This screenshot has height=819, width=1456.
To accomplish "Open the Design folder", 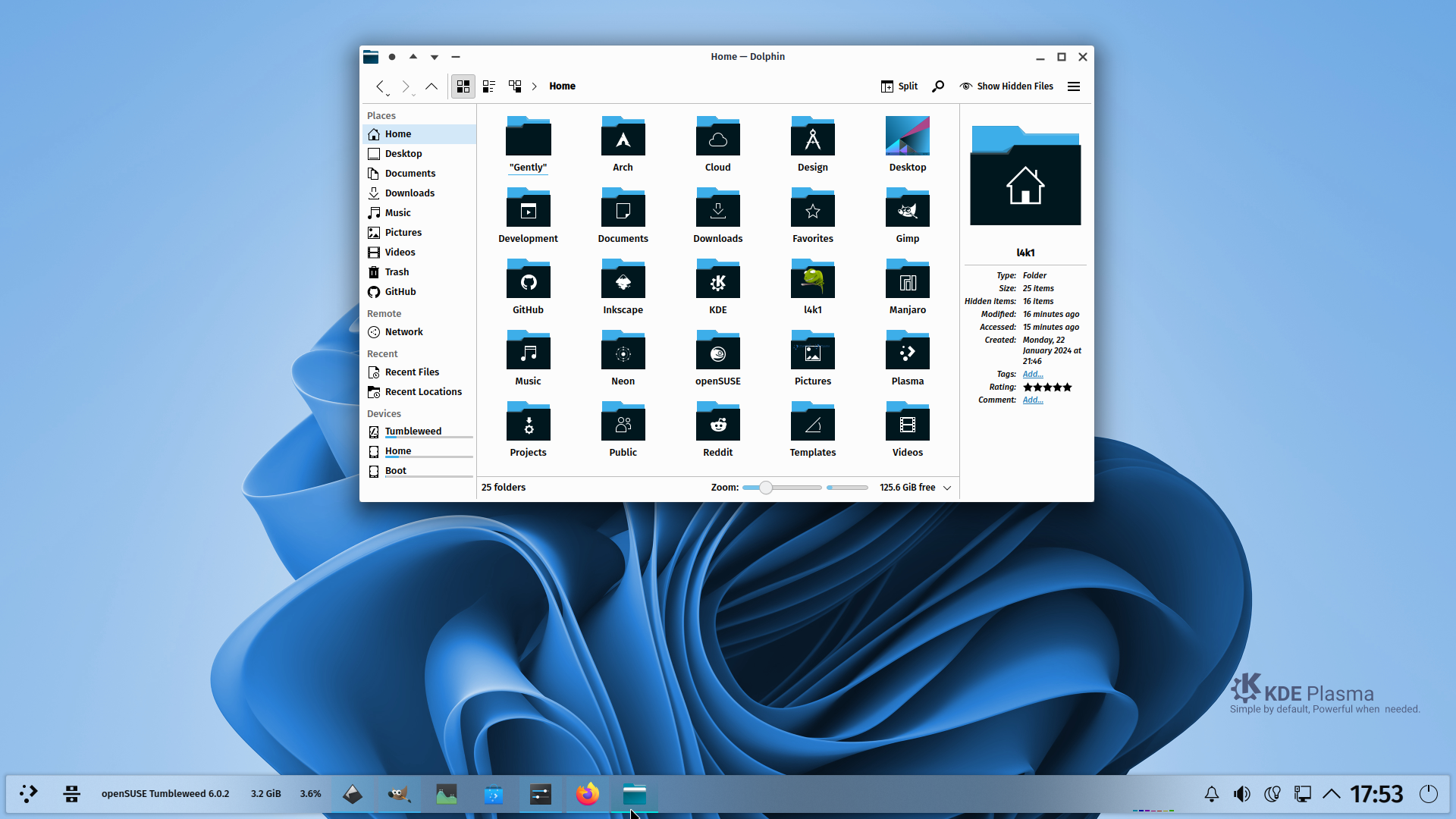I will point(812,144).
